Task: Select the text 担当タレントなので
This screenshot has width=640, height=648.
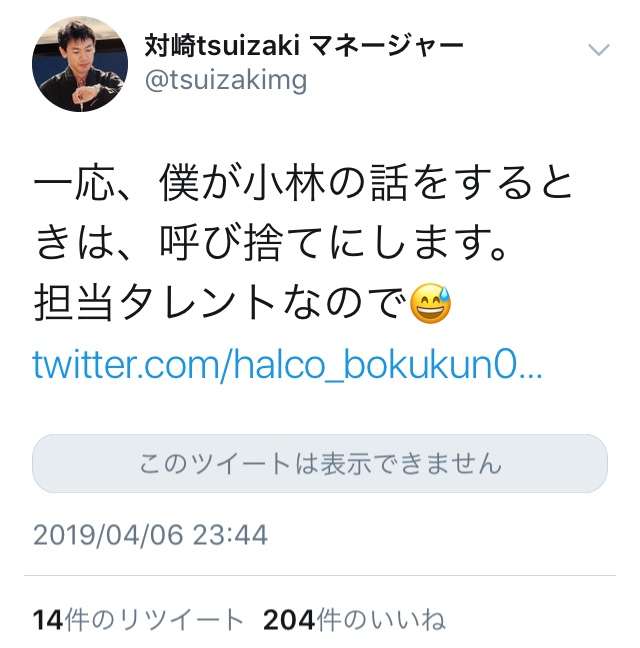Action: click(x=220, y=303)
